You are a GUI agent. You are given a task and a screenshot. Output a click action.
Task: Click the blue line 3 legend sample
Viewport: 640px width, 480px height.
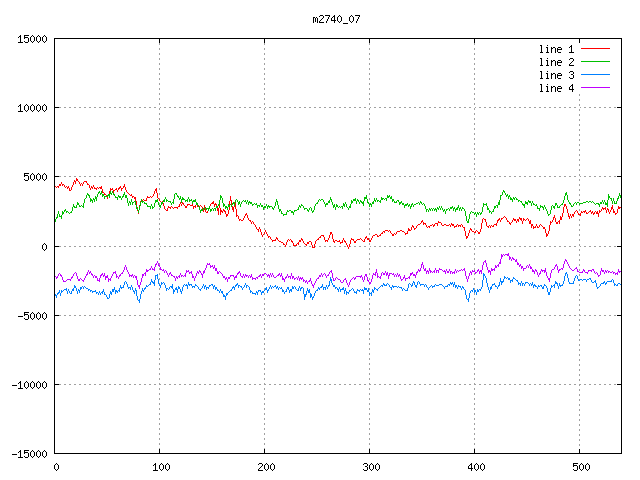[x=596, y=75]
